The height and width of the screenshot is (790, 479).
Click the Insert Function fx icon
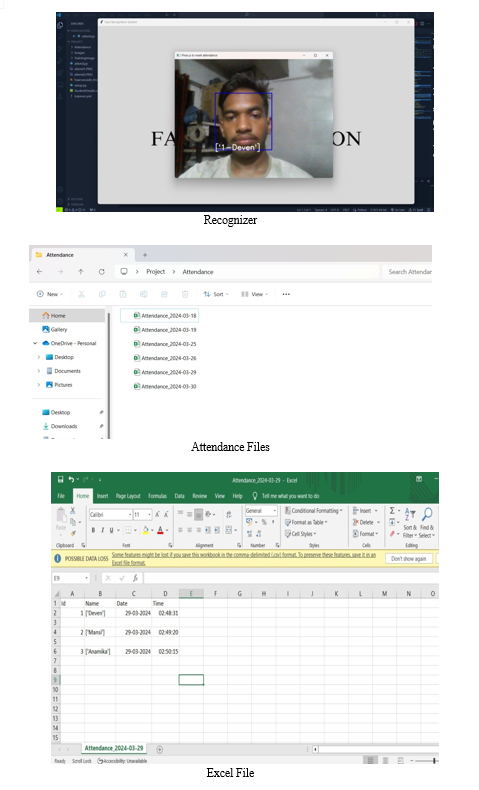coord(135,578)
